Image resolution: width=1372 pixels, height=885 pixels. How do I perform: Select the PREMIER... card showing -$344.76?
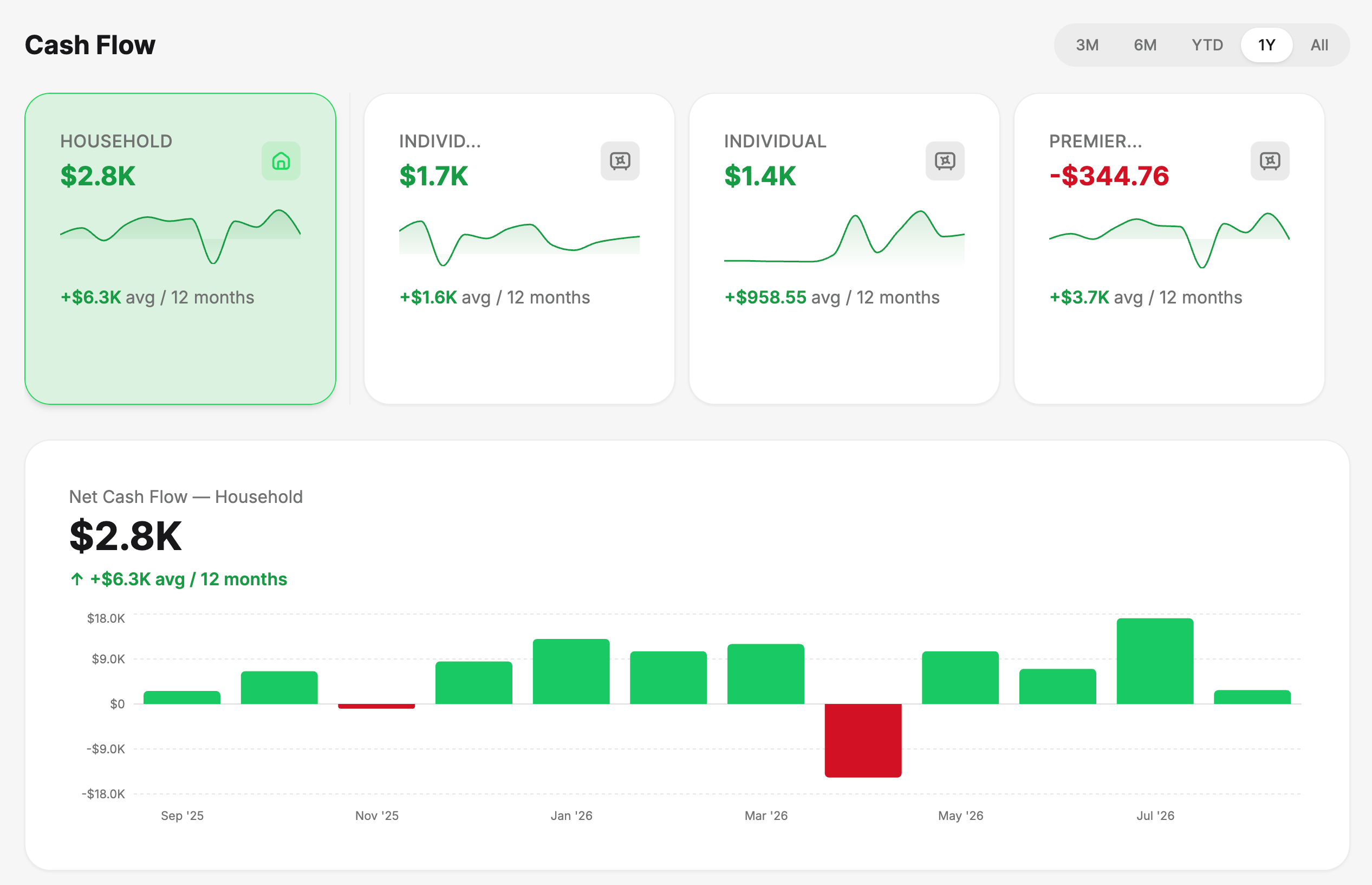(x=1169, y=248)
